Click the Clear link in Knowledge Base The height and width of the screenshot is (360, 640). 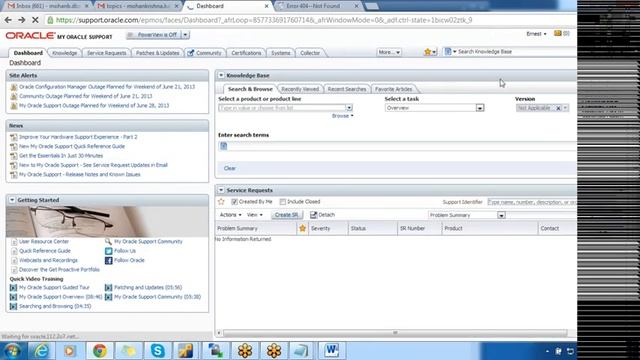coord(229,168)
